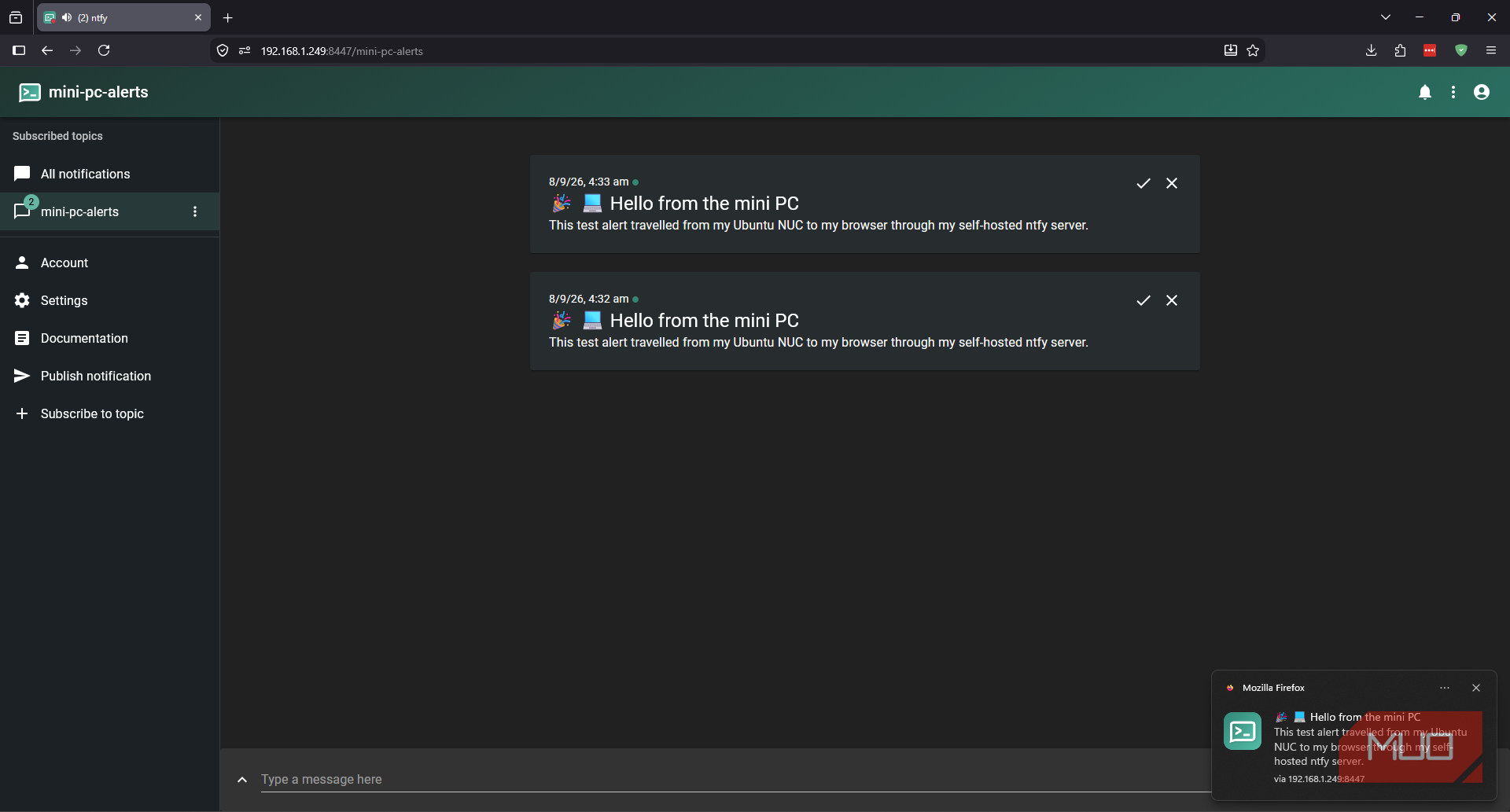Open Firefox hamburger application menu

tap(1490, 50)
